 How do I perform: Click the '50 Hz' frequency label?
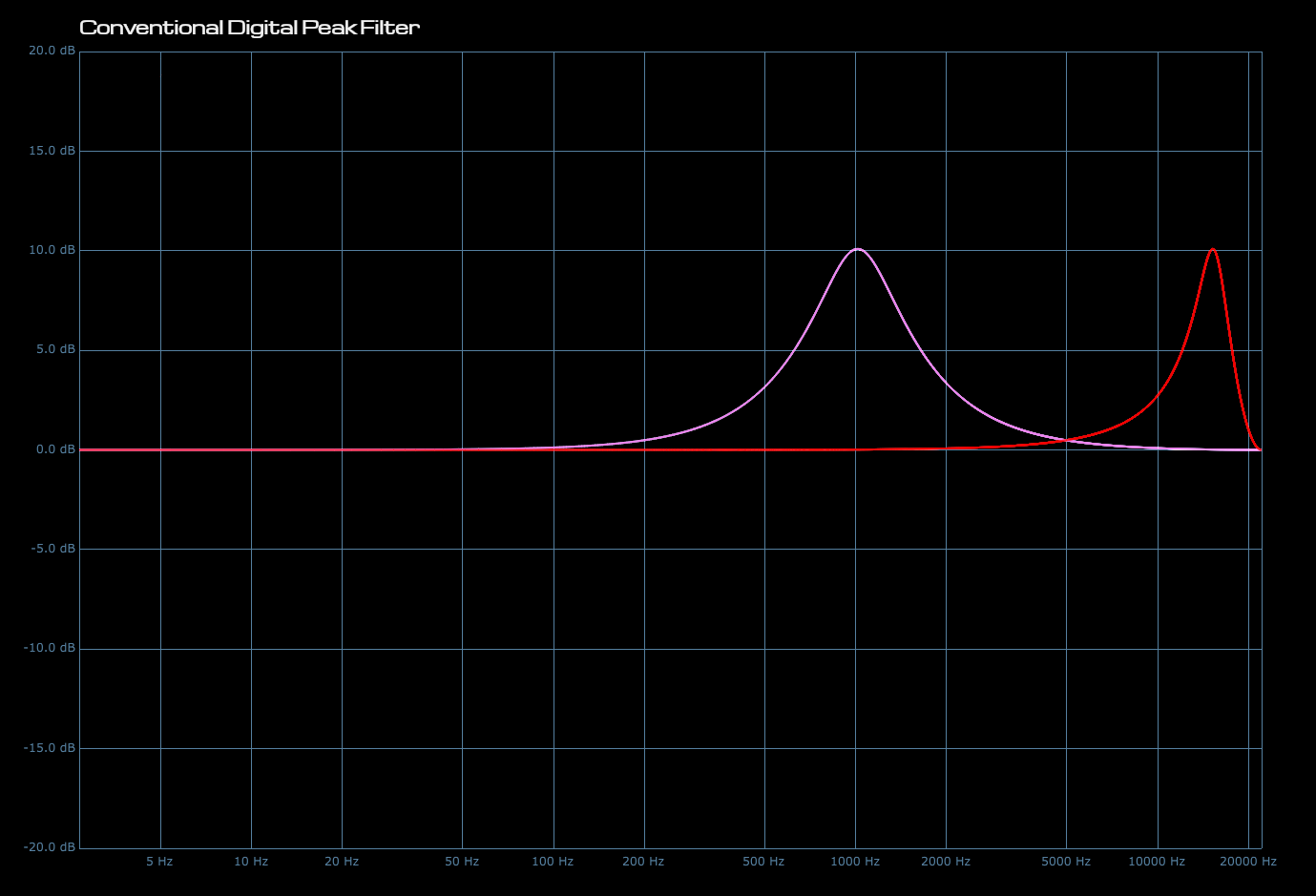[x=462, y=861]
